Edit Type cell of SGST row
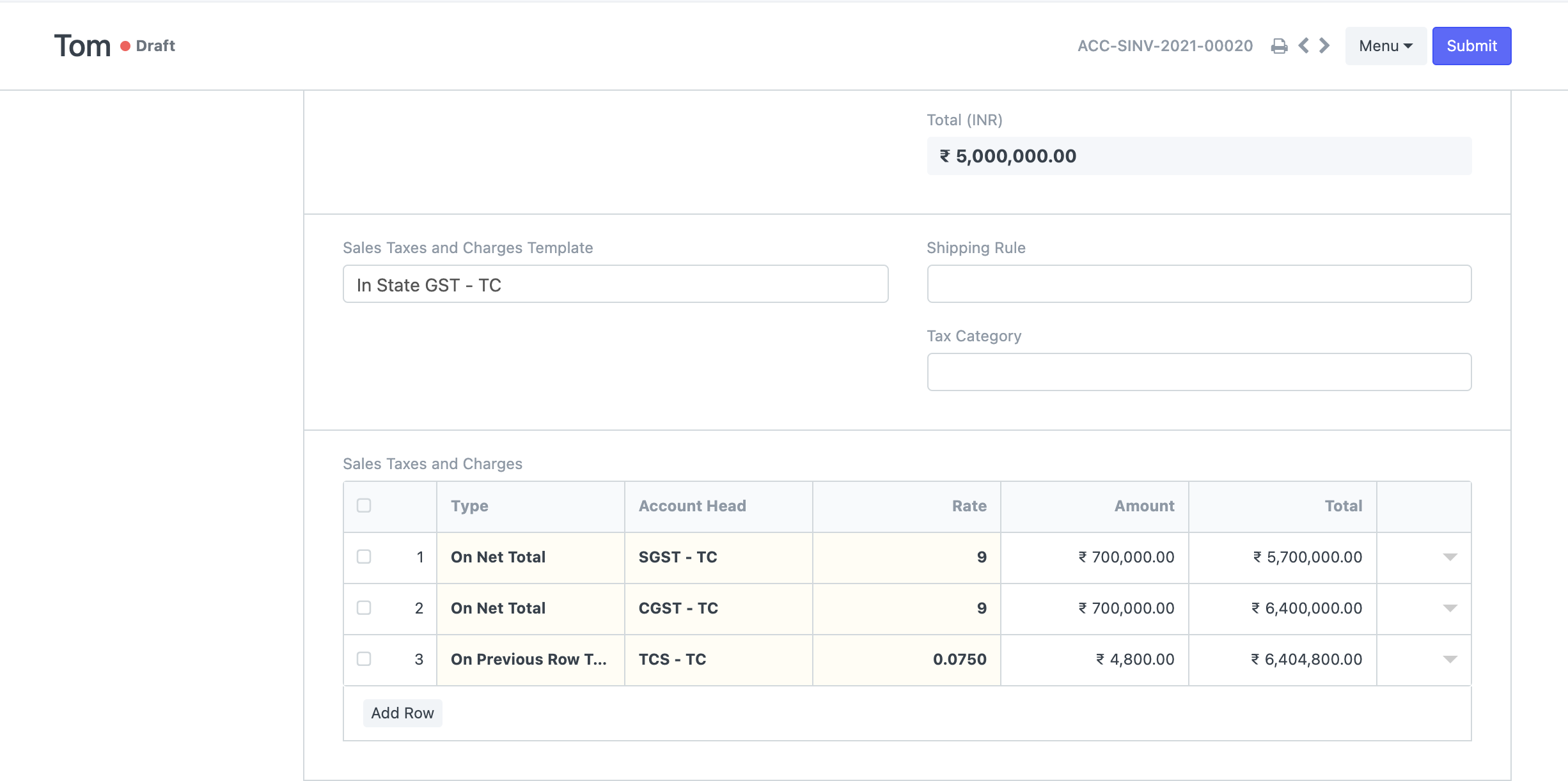The height and width of the screenshot is (781, 1568). coord(531,557)
